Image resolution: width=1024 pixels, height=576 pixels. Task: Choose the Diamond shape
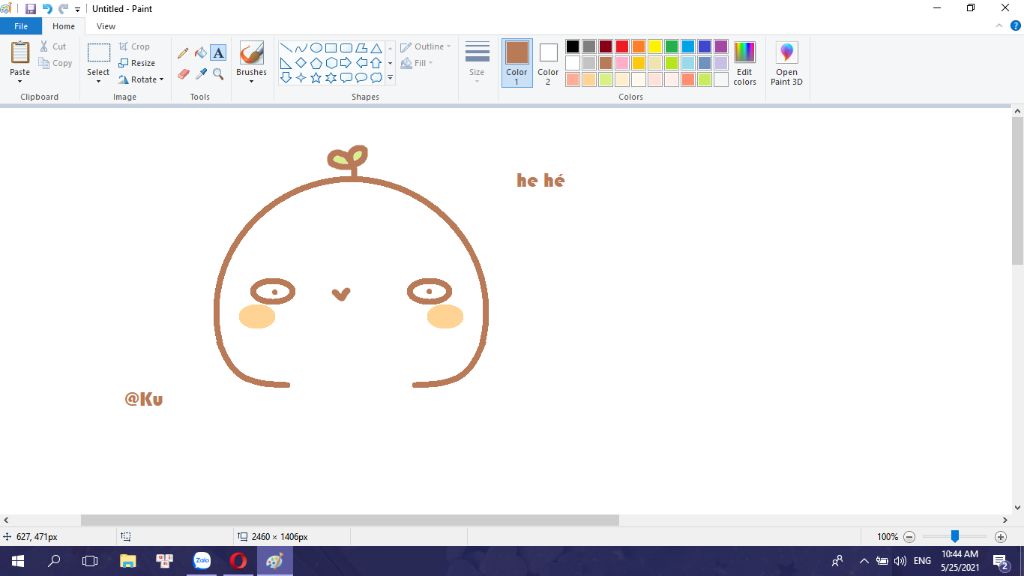pos(300,63)
